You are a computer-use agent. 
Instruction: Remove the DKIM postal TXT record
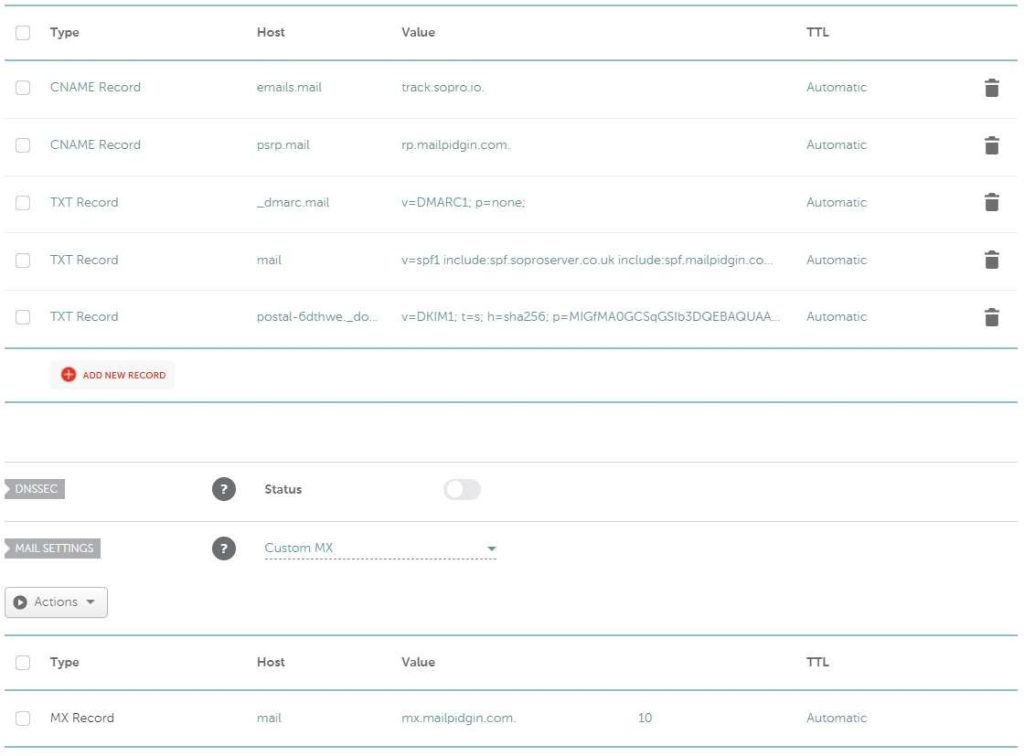[991, 318]
